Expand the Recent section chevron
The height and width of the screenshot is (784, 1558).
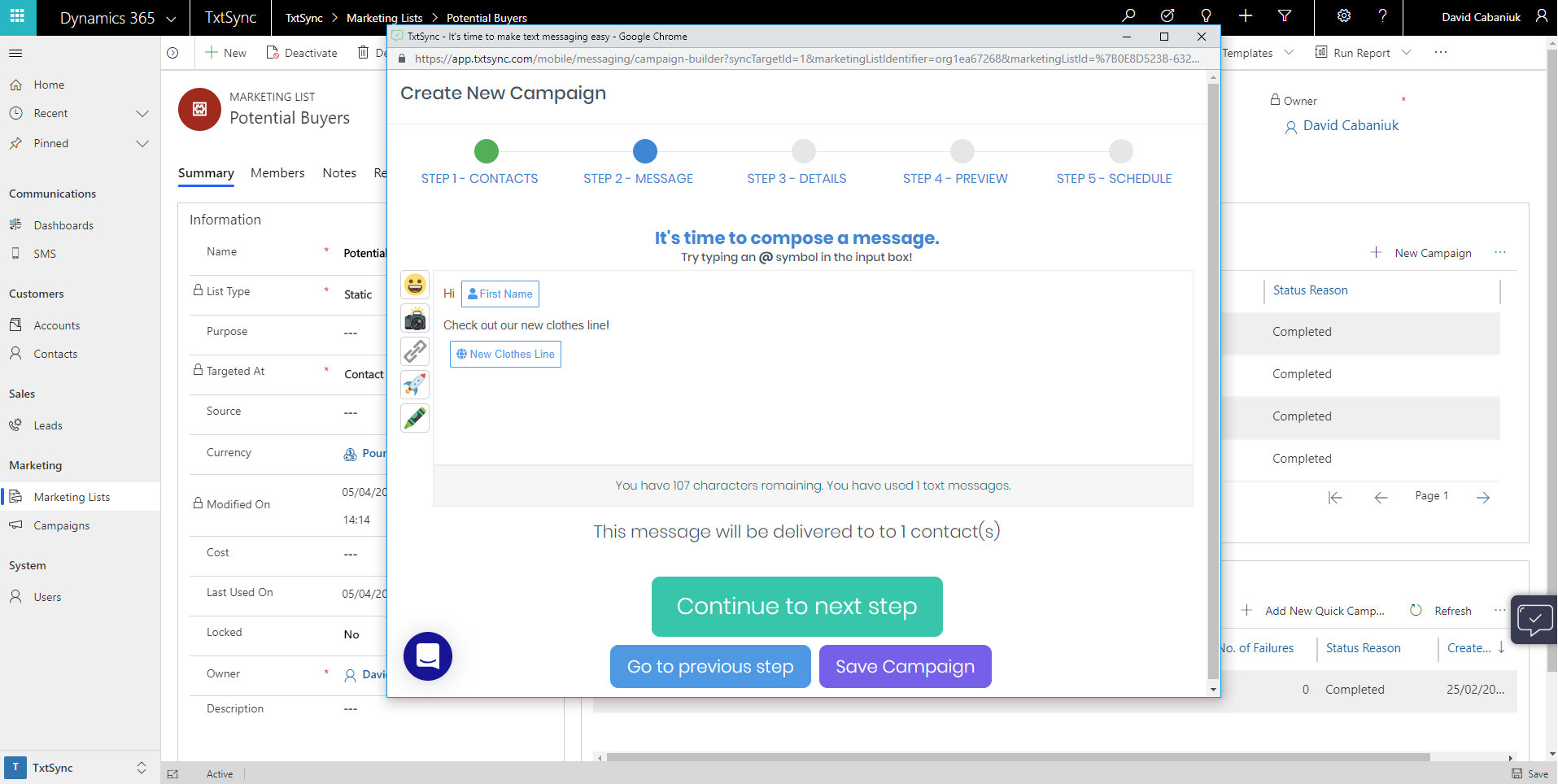[142, 114]
